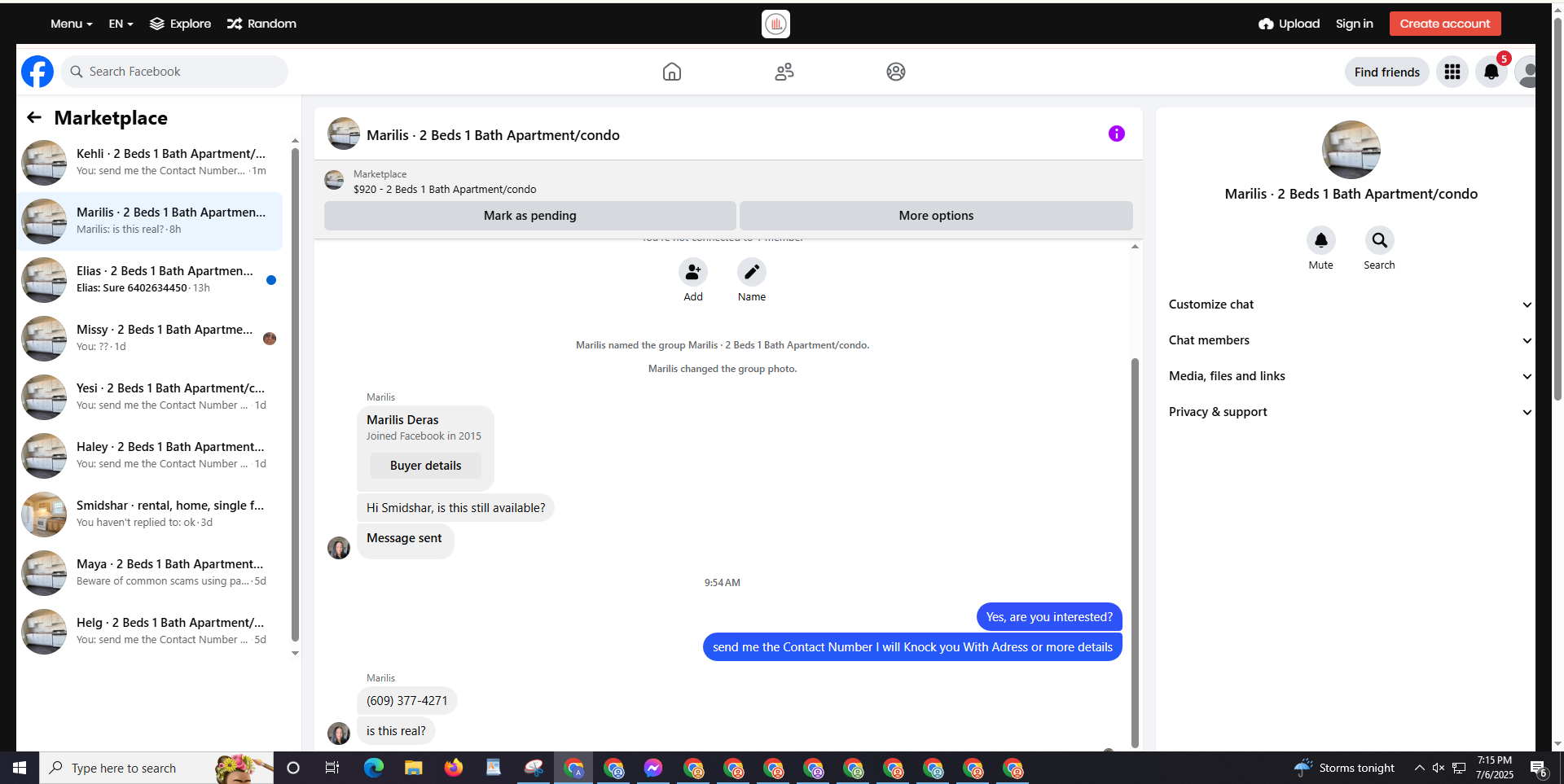Open the Maya conversation

tap(151, 572)
